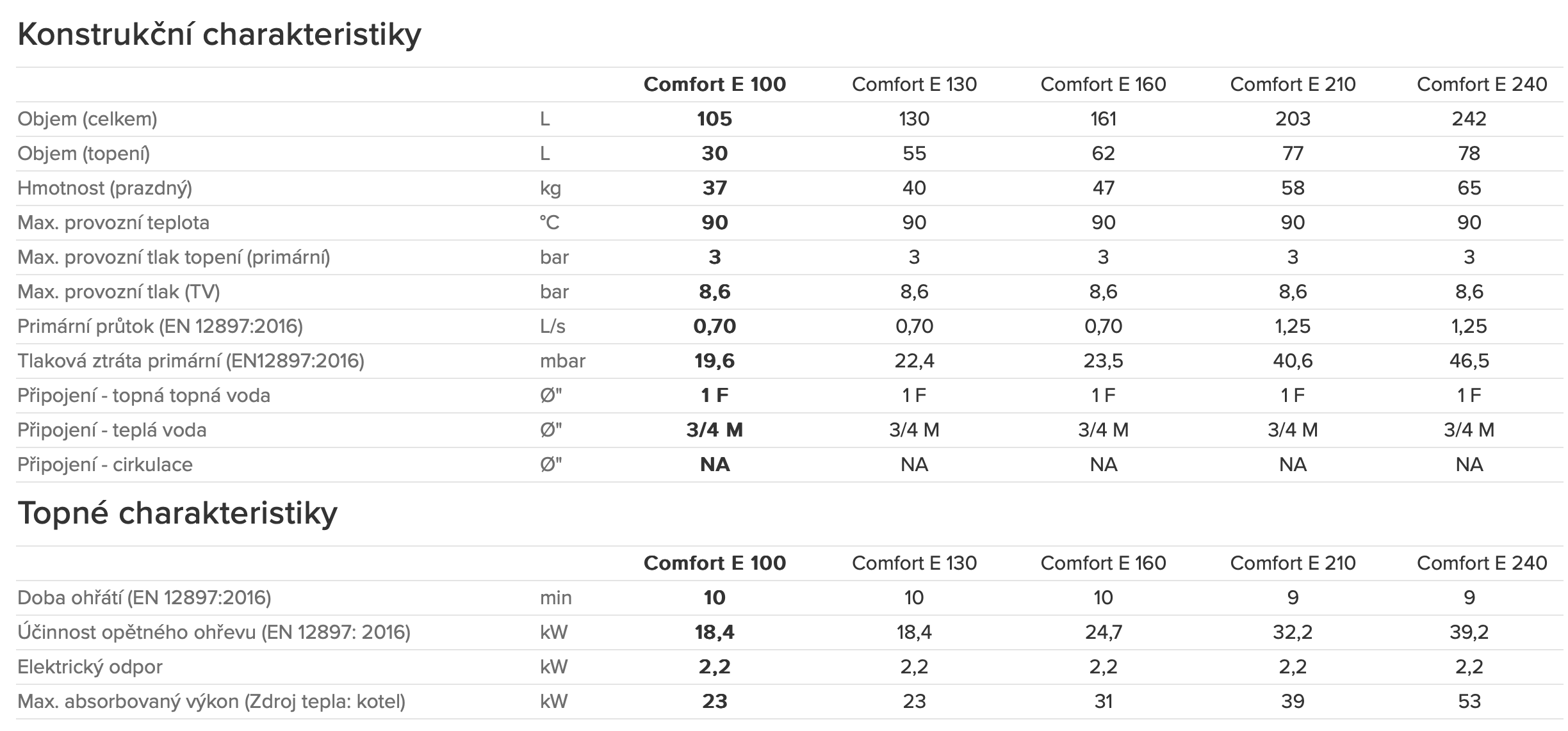
Task: Click the 46,5 mbar value for E 240
Action: (1469, 361)
